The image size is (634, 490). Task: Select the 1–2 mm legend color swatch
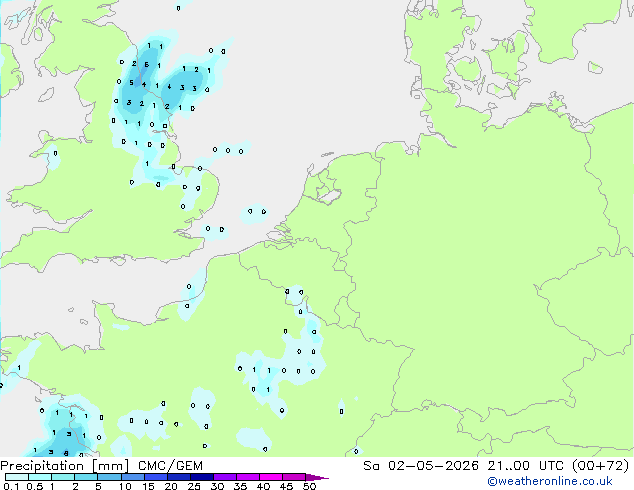click(63, 477)
